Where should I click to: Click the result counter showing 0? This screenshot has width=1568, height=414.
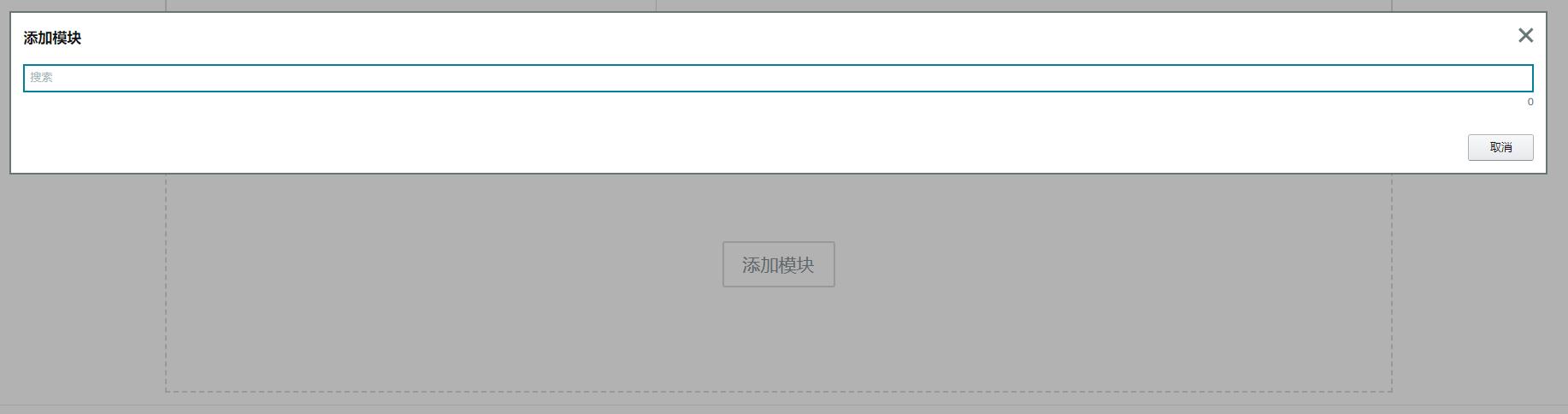pos(1530,102)
